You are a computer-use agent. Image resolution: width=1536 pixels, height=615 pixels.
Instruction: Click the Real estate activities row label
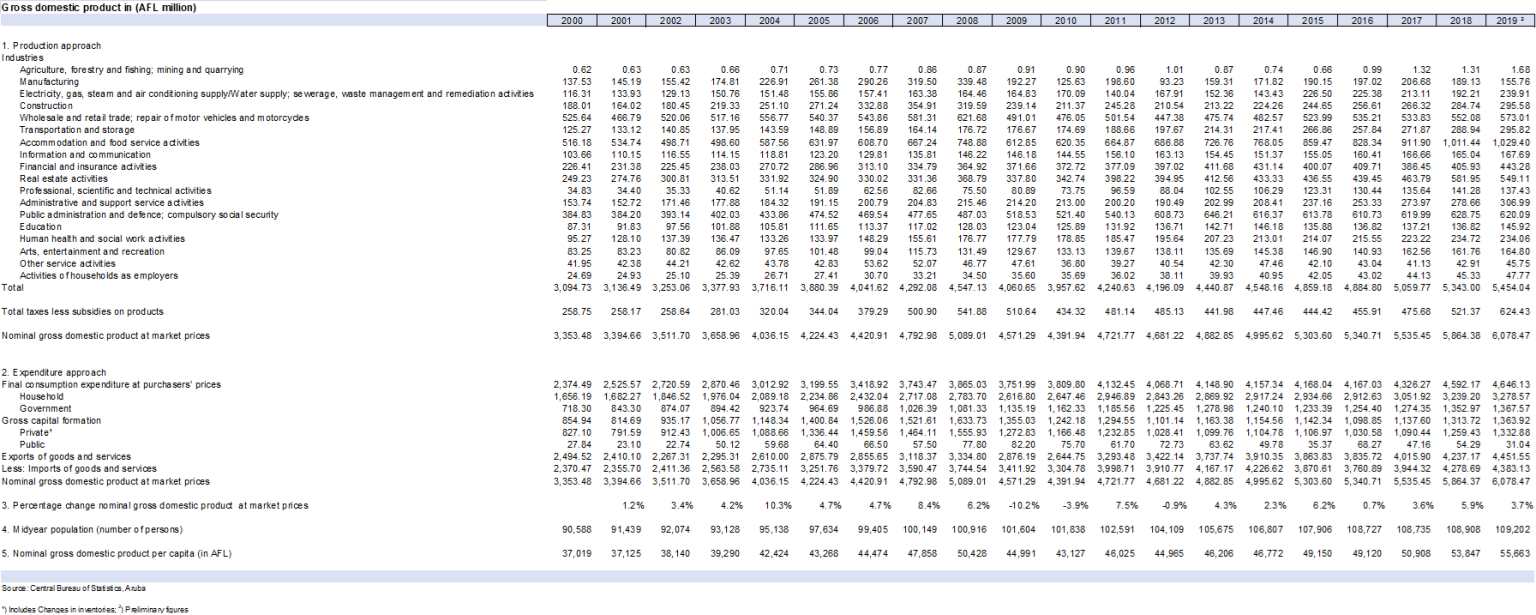coord(57,178)
